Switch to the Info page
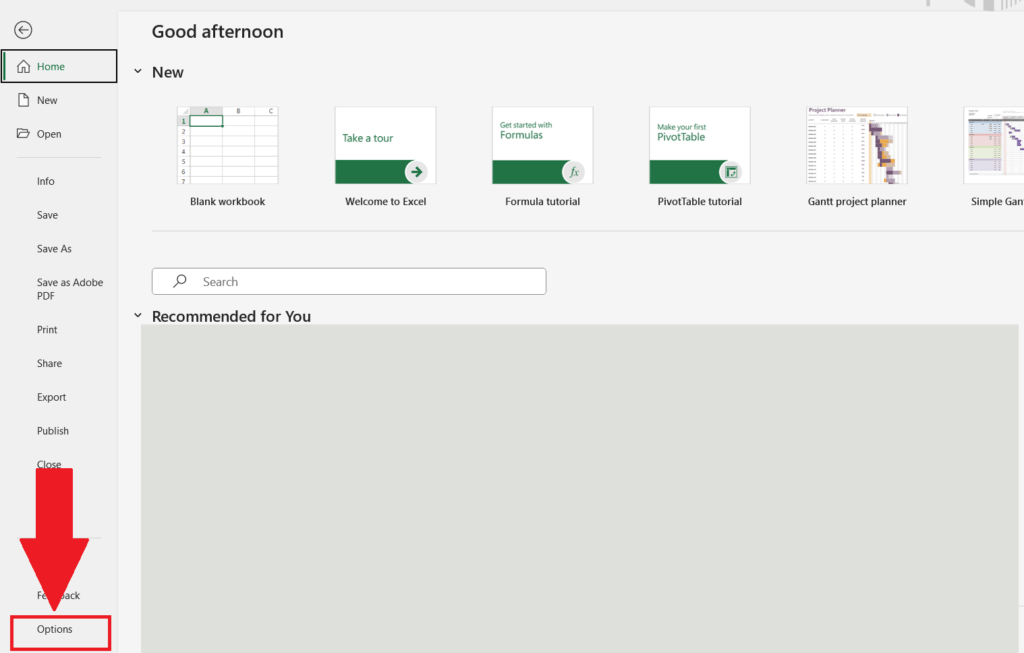The height and width of the screenshot is (653, 1024). click(46, 181)
